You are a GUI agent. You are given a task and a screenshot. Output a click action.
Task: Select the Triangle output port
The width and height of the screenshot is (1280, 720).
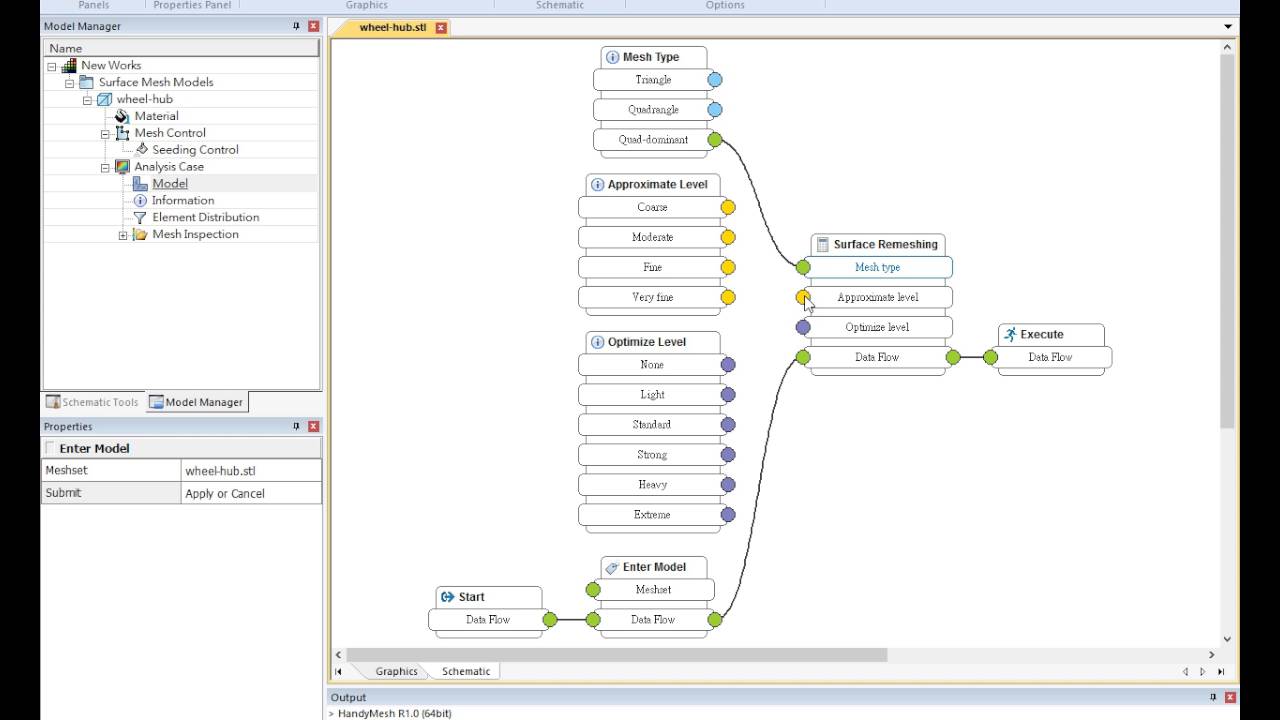(x=714, y=80)
